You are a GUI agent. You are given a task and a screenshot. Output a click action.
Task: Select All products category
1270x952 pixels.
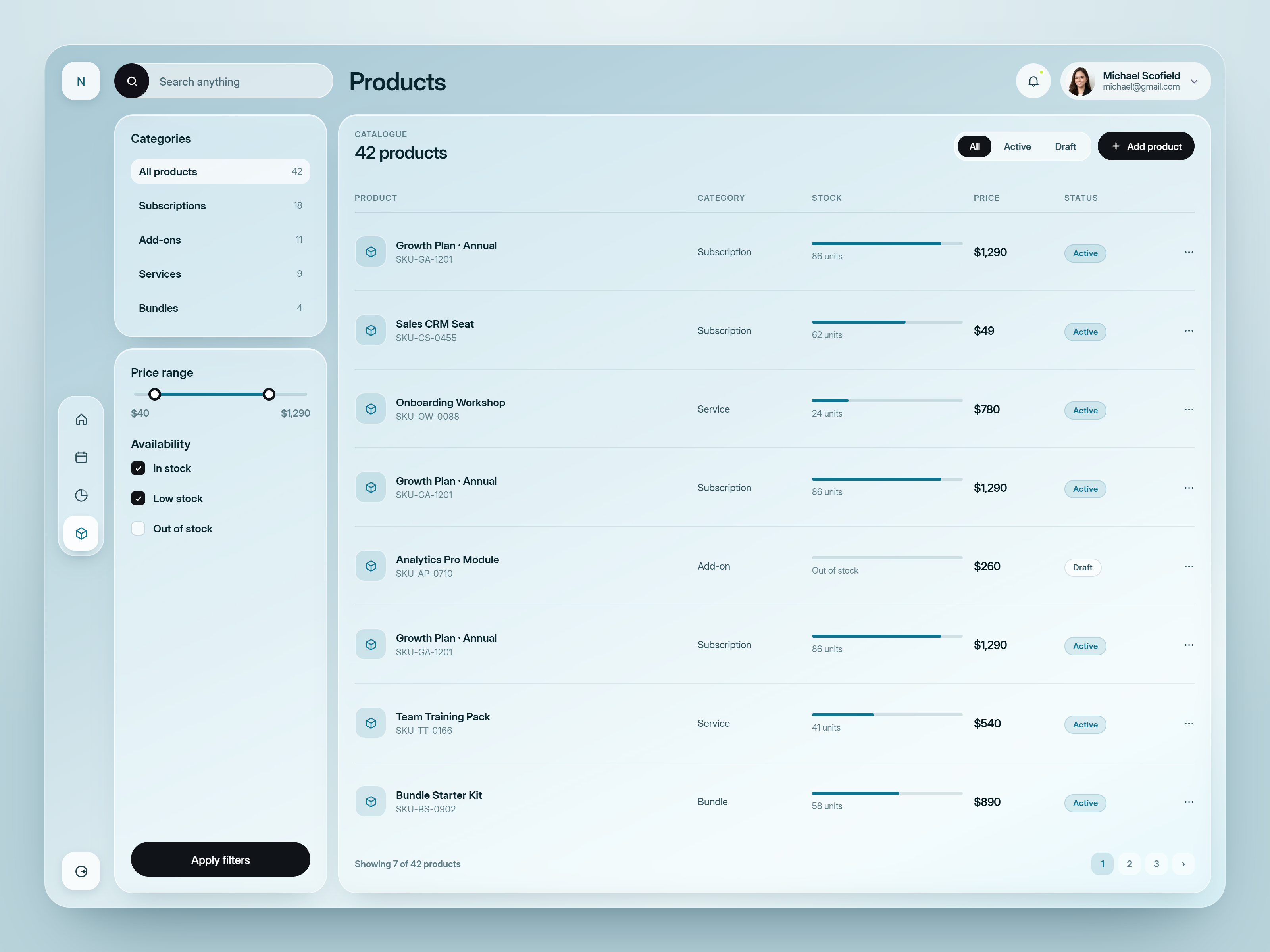click(x=221, y=172)
